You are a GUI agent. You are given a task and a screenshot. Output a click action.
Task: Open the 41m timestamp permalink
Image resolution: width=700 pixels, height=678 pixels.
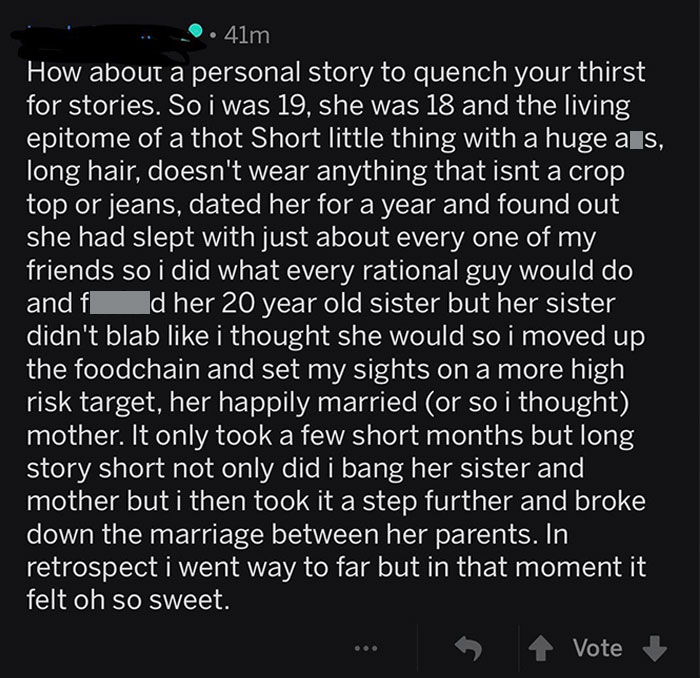[x=247, y=35]
